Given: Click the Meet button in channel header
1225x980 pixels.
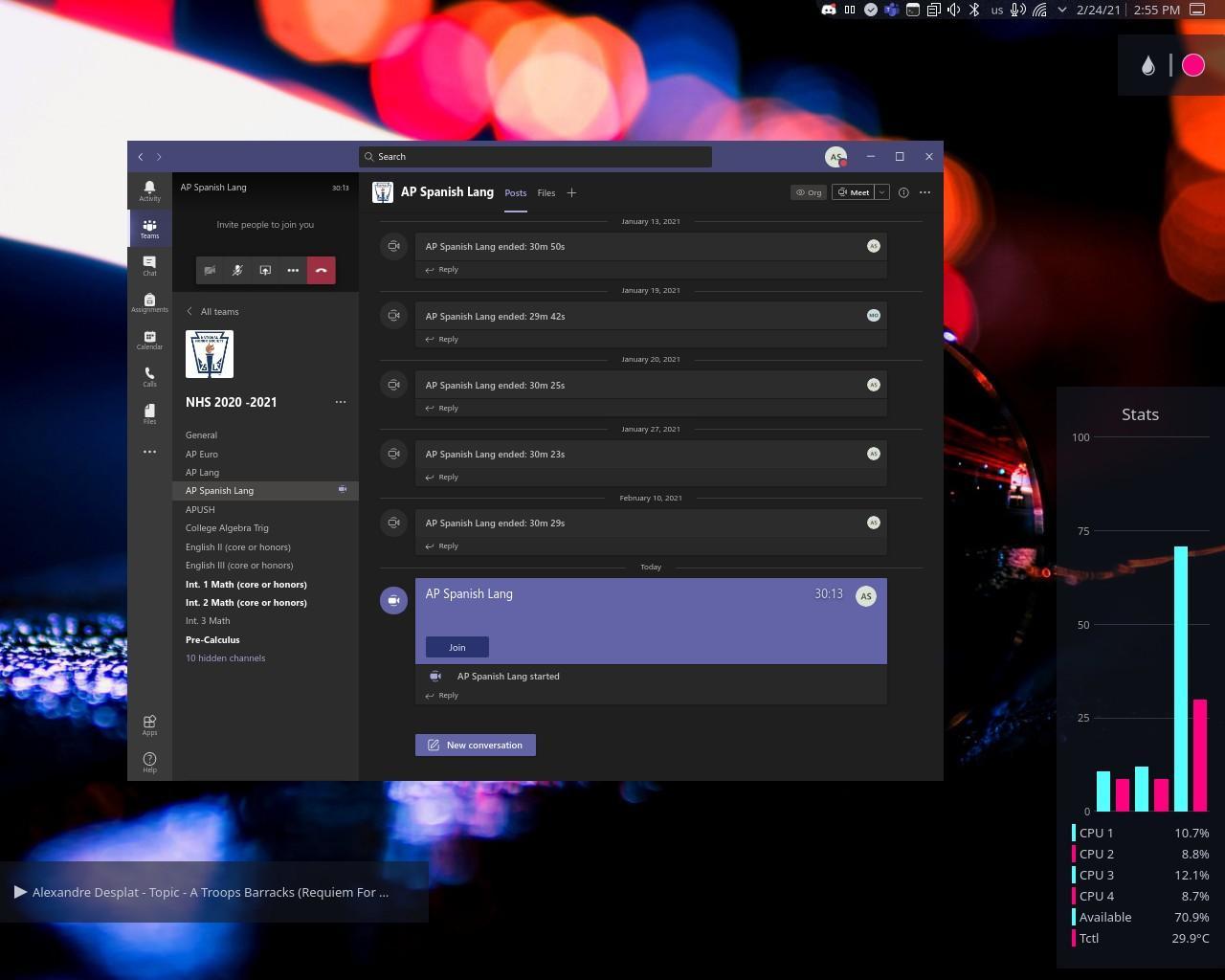Looking at the screenshot, I should [854, 192].
